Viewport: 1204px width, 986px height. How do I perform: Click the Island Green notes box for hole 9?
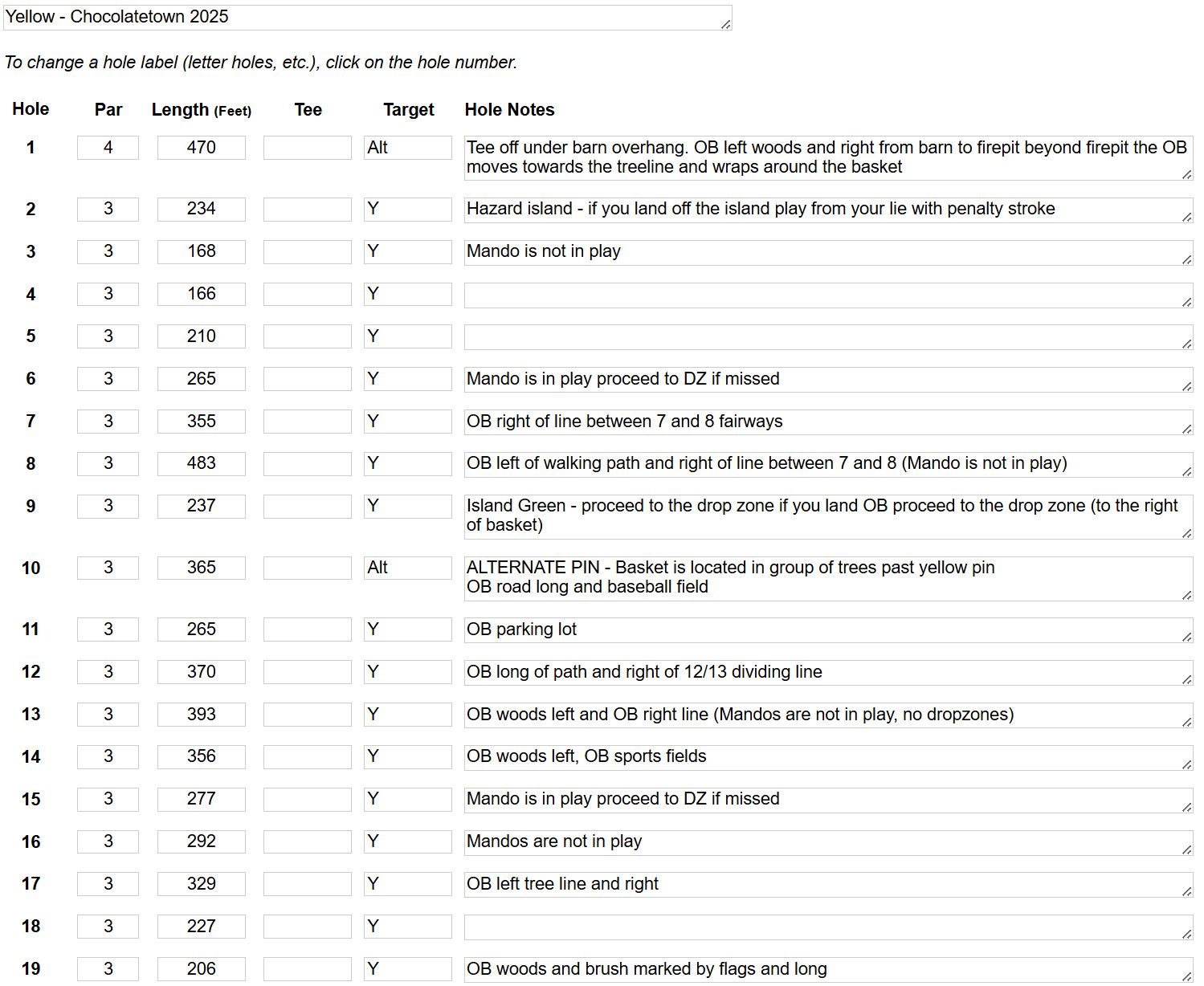point(828,517)
